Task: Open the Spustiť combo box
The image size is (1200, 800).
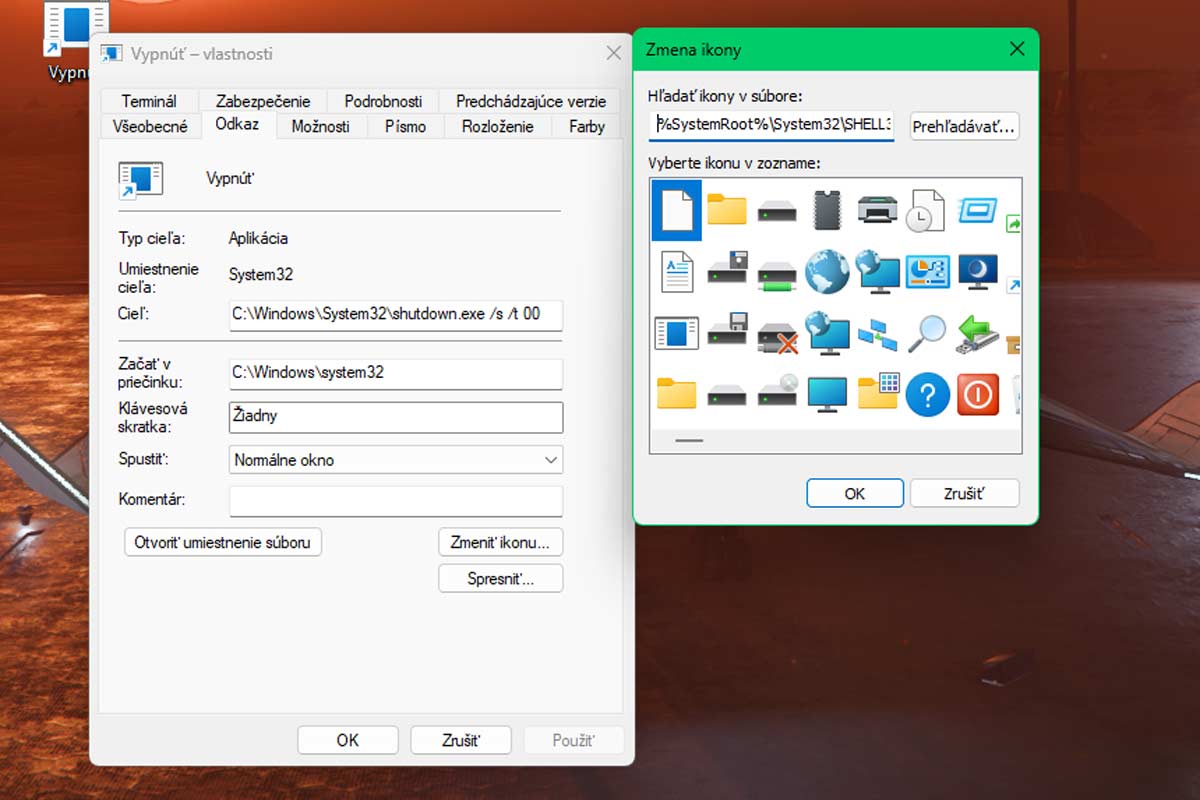Action: point(396,460)
